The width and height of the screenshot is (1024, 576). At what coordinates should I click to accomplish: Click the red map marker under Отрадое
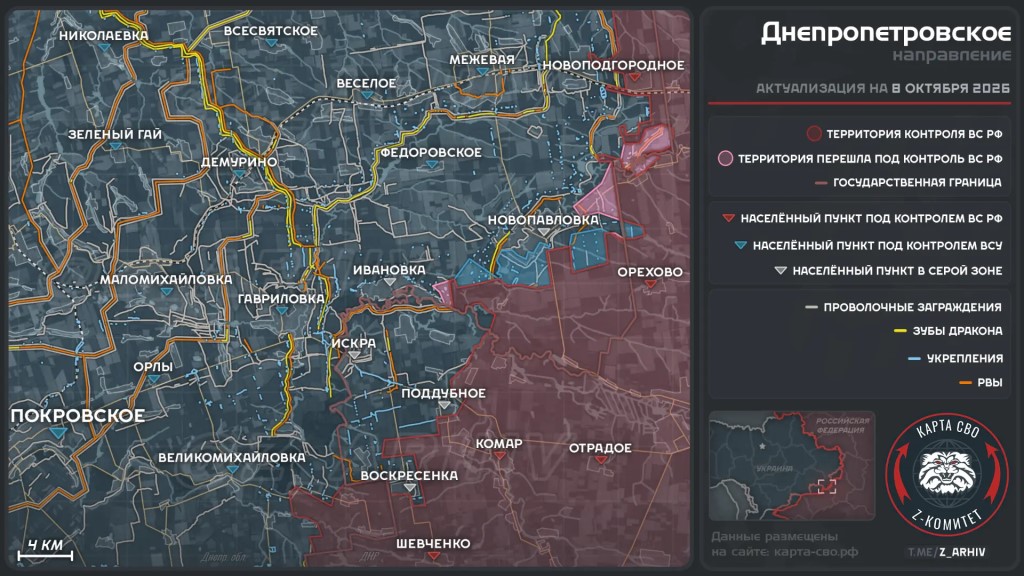pos(601,460)
